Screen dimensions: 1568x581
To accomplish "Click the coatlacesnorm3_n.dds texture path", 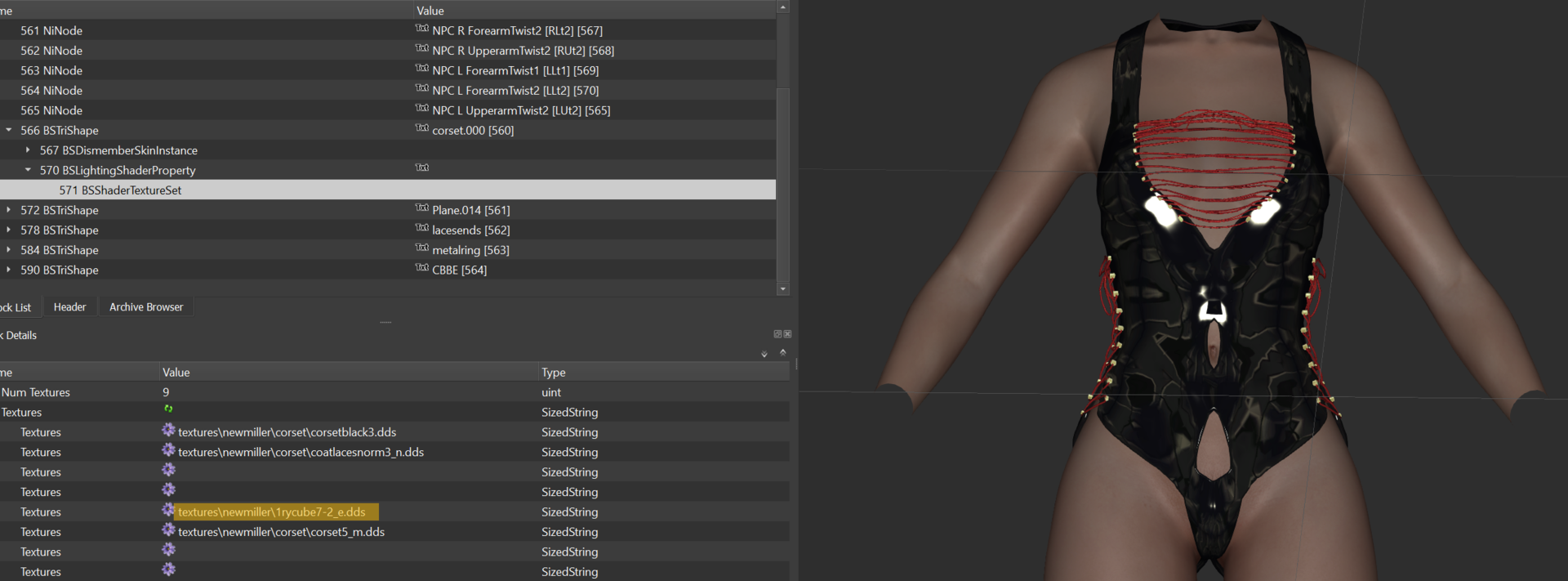I will [301, 452].
